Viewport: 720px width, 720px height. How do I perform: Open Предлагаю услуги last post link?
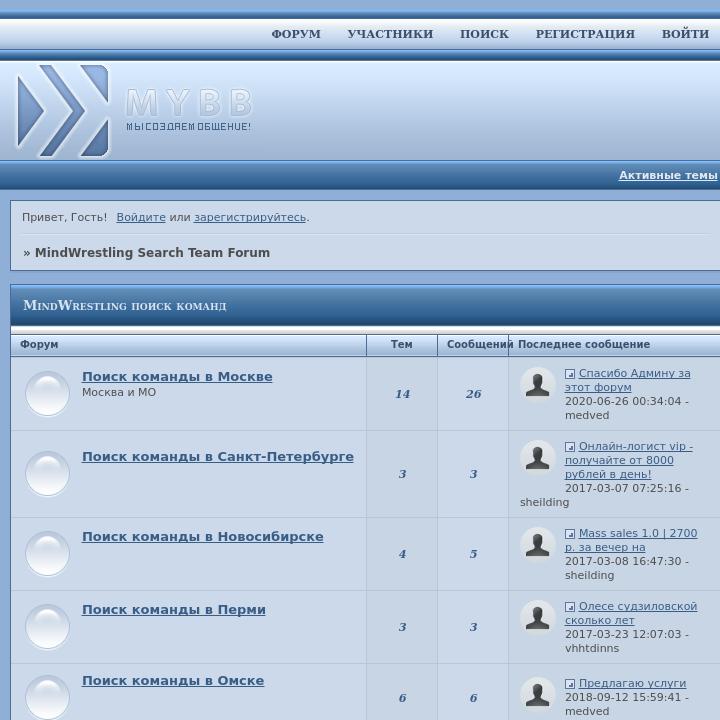[632, 683]
